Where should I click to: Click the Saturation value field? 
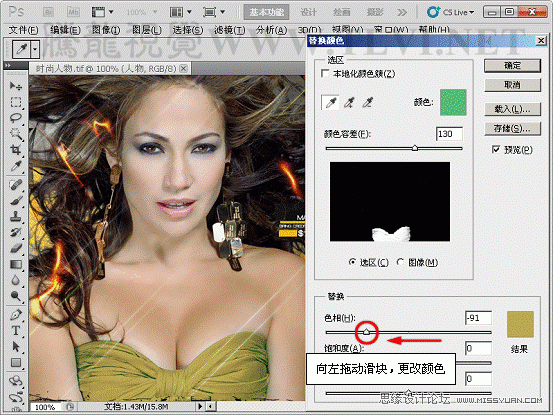478,348
